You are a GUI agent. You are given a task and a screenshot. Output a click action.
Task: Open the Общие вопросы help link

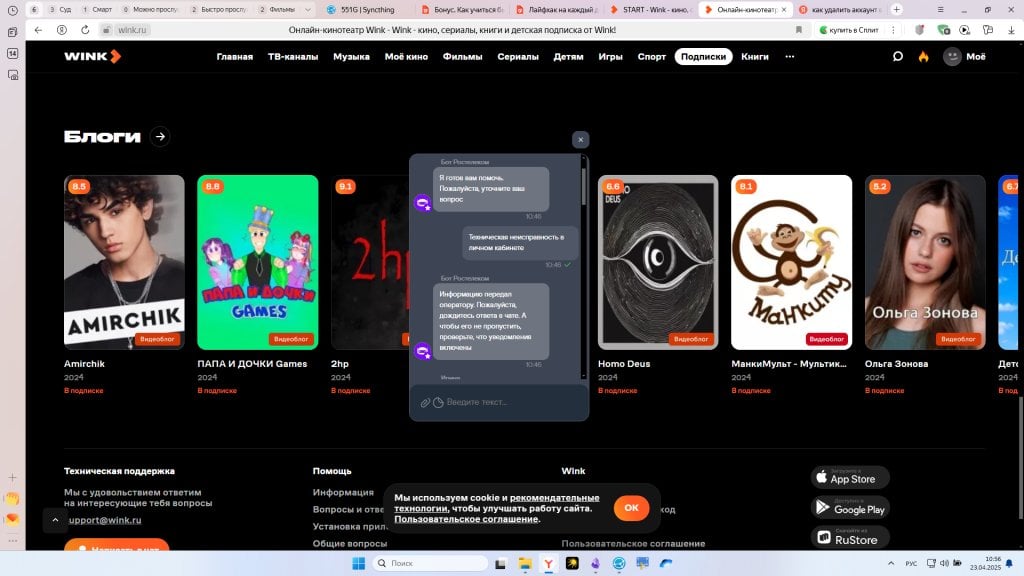click(x=349, y=543)
